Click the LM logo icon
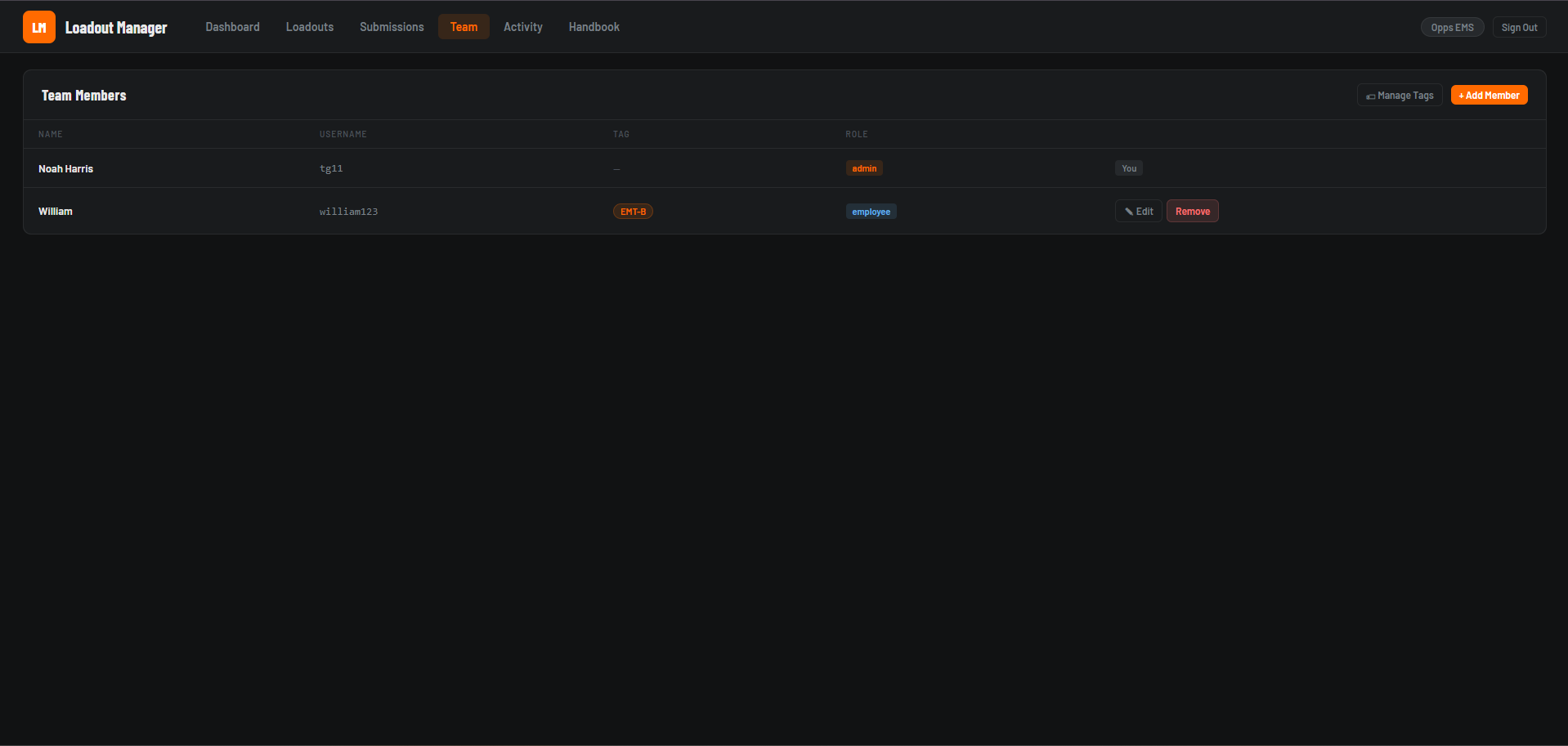This screenshot has width=1568, height=746. coord(38,27)
